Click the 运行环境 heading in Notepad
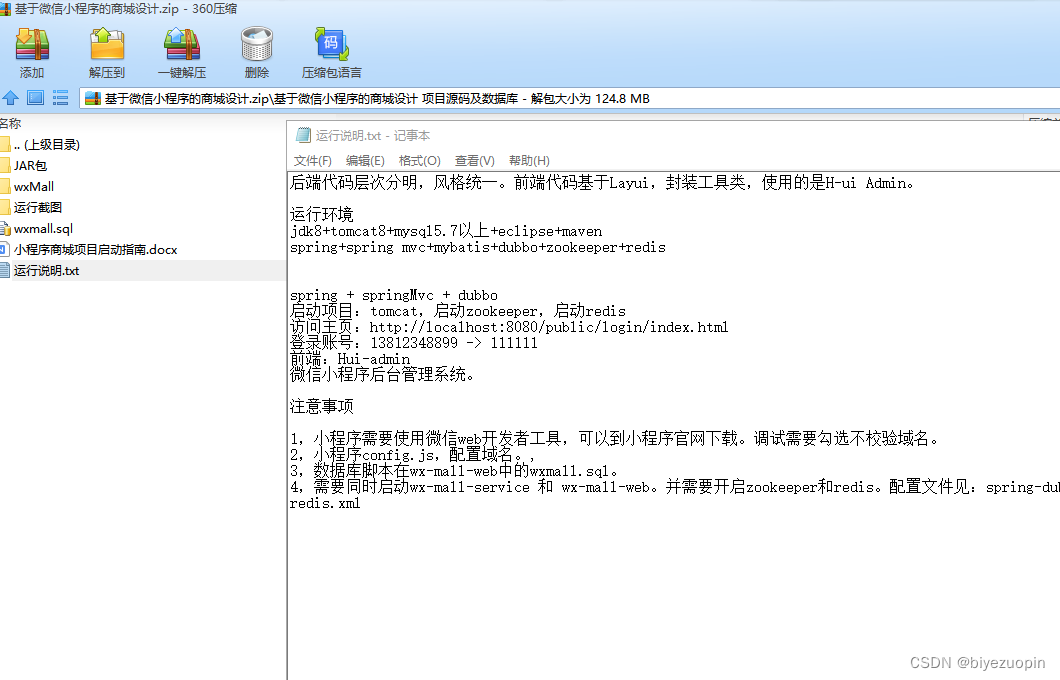 click(x=322, y=215)
